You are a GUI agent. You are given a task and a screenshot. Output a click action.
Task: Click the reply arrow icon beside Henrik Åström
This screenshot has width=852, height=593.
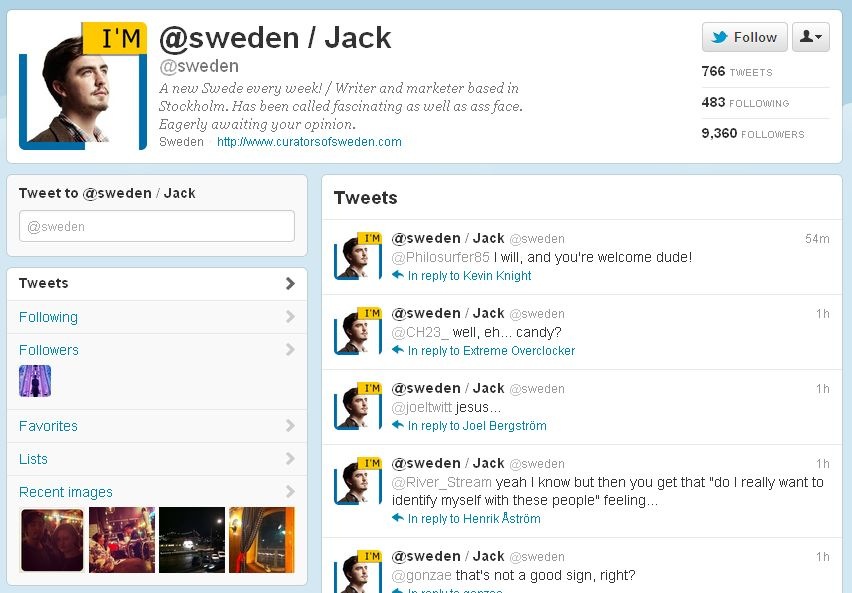point(398,517)
